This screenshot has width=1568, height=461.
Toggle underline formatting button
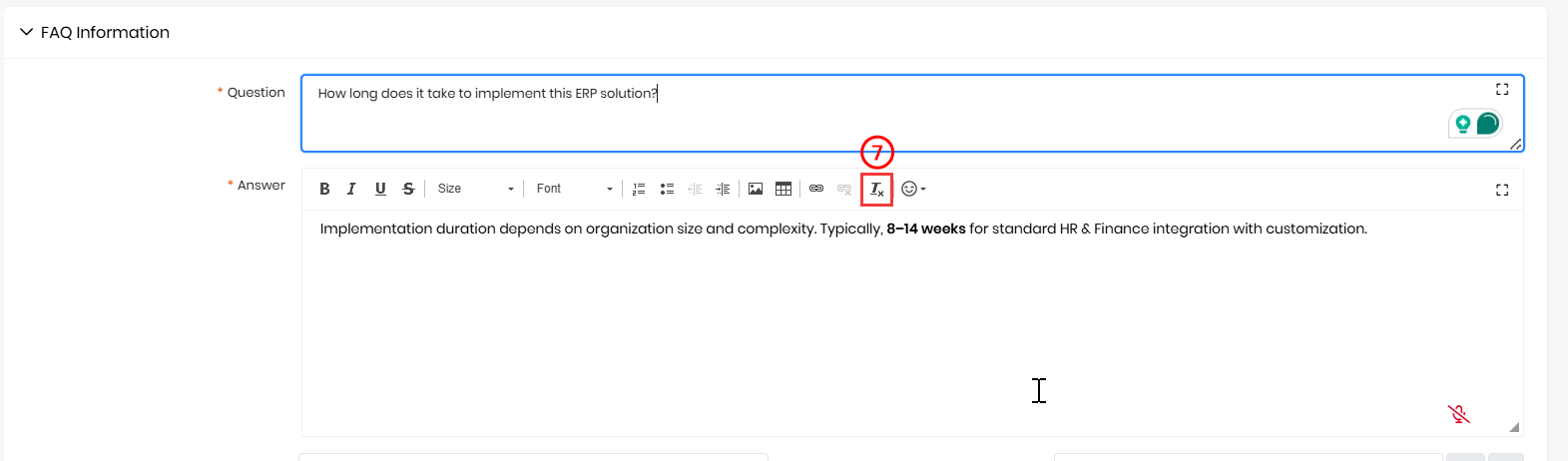point(380,189)
